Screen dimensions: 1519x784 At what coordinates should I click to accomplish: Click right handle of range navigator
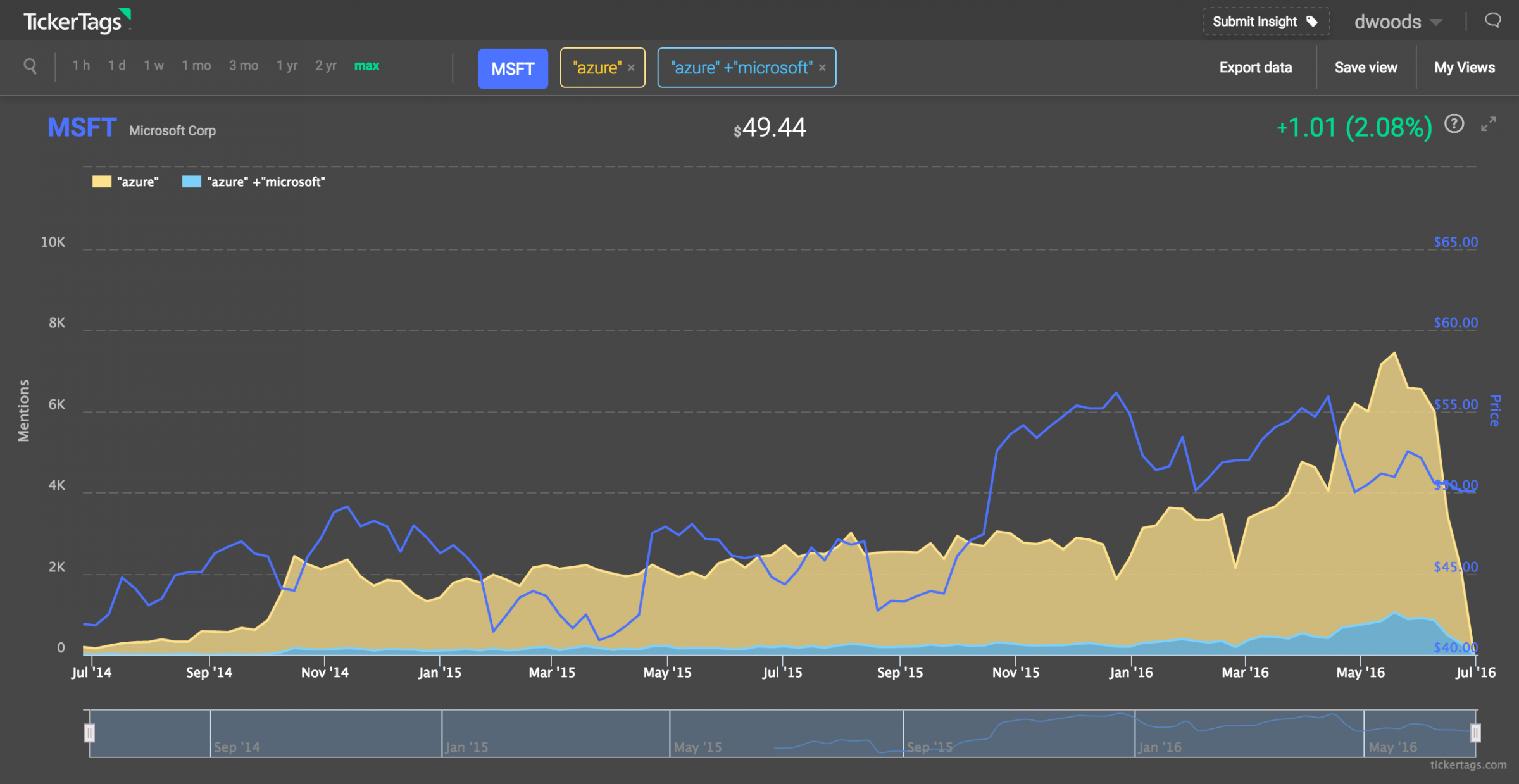point(1475,733)
